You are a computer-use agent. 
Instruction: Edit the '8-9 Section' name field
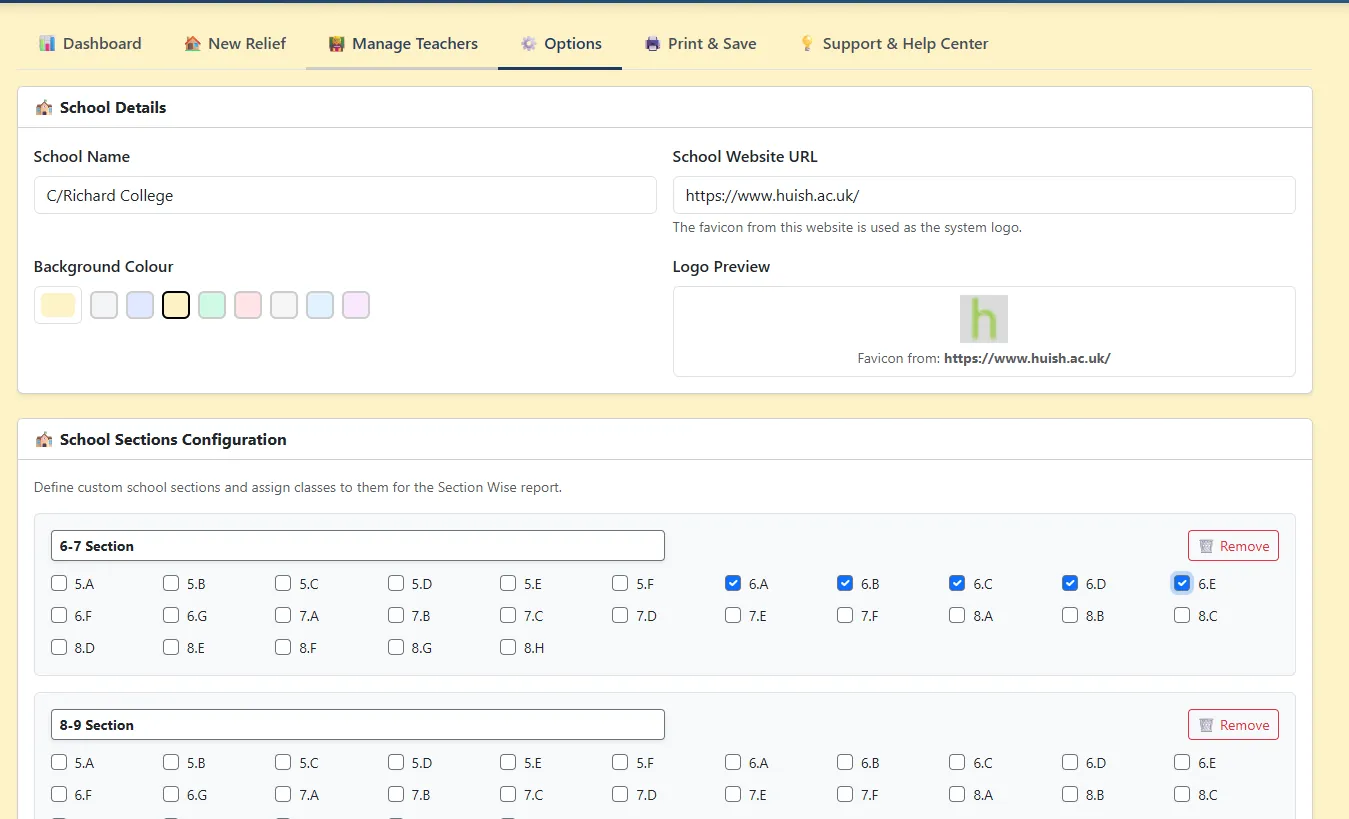pos(358,725)
